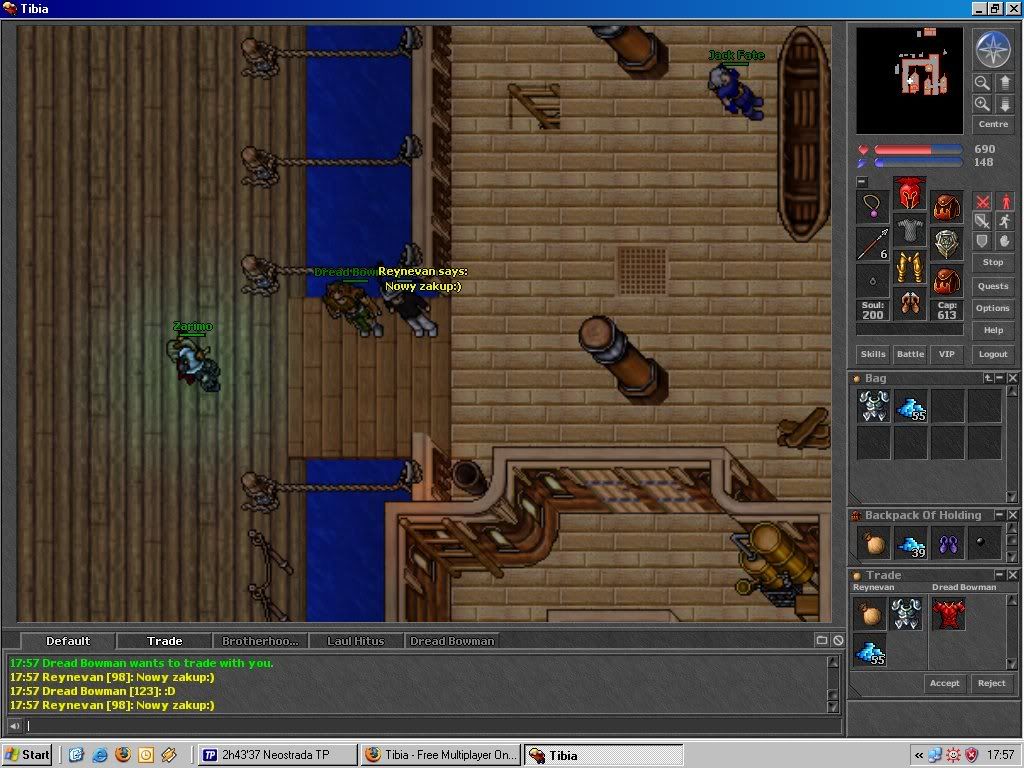
Task: Set chase opponent mode
Action: 1004,221
